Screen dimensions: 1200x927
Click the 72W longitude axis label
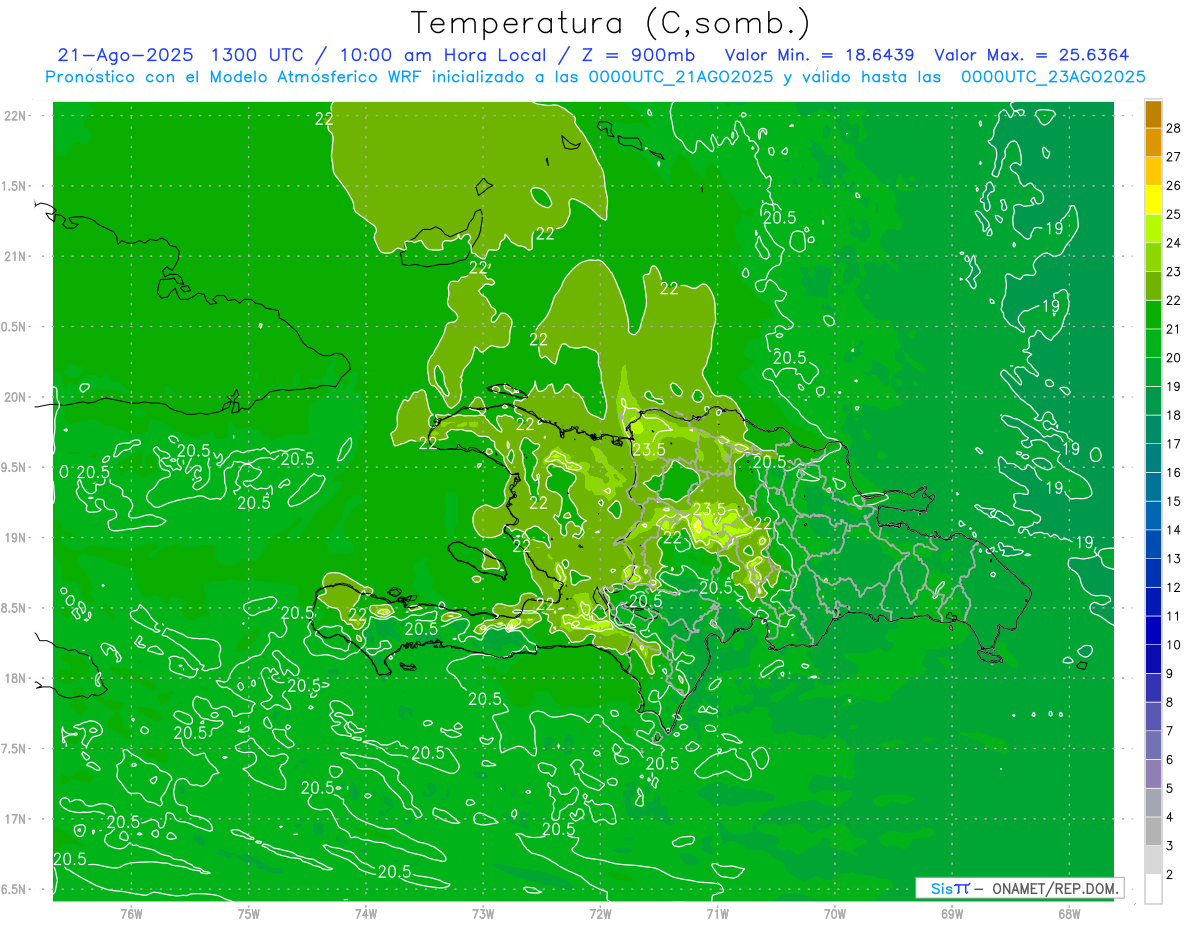click(x=600, y=914)
